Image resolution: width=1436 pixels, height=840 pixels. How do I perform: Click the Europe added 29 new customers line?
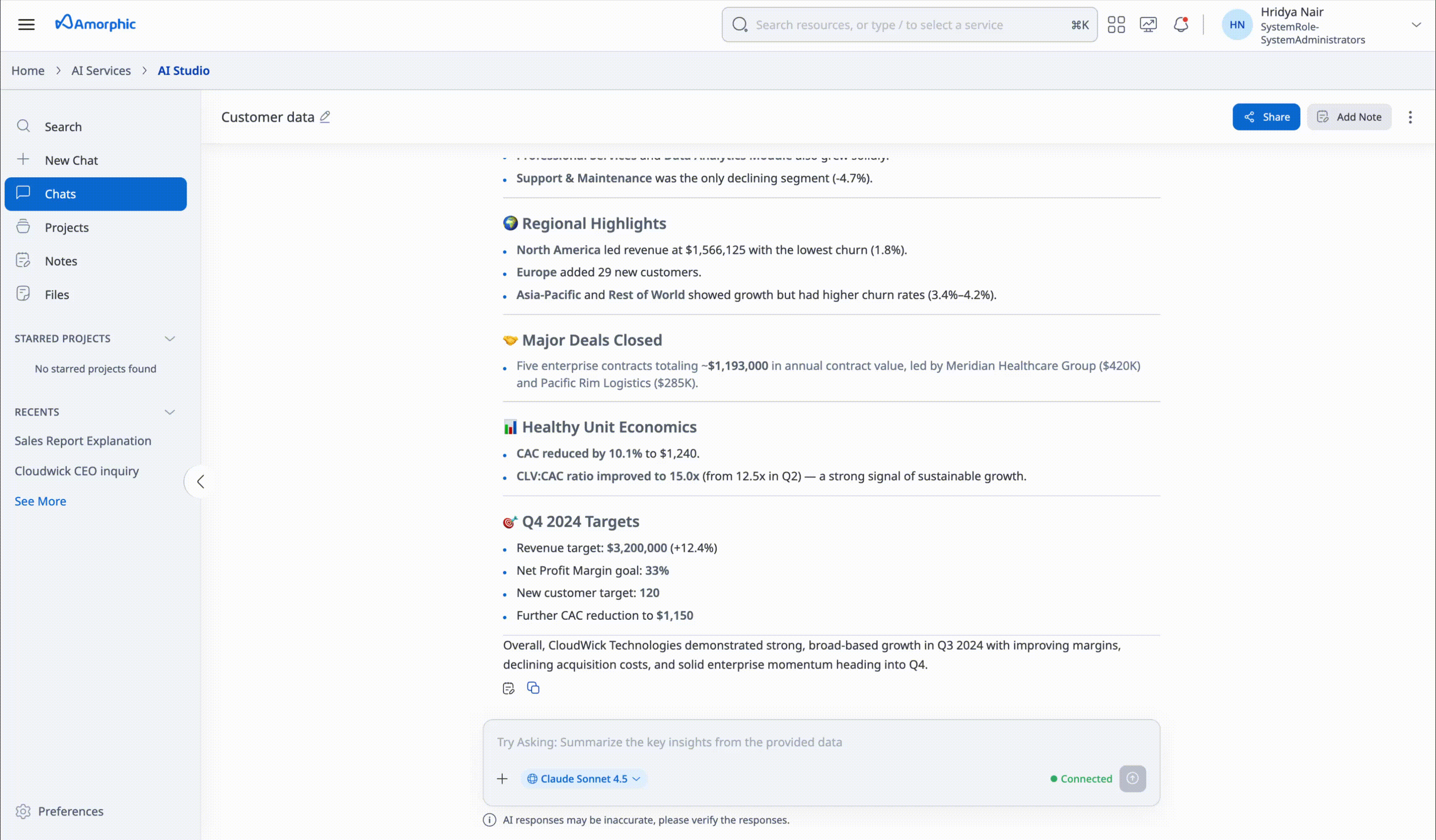pyautogui.click(x=609, y=272)
